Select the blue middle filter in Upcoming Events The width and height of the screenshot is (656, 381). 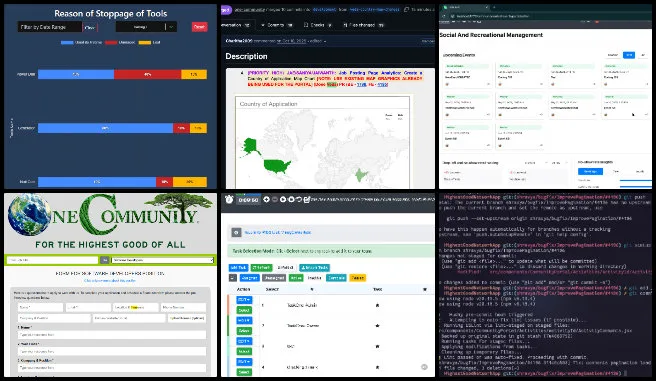629,55
